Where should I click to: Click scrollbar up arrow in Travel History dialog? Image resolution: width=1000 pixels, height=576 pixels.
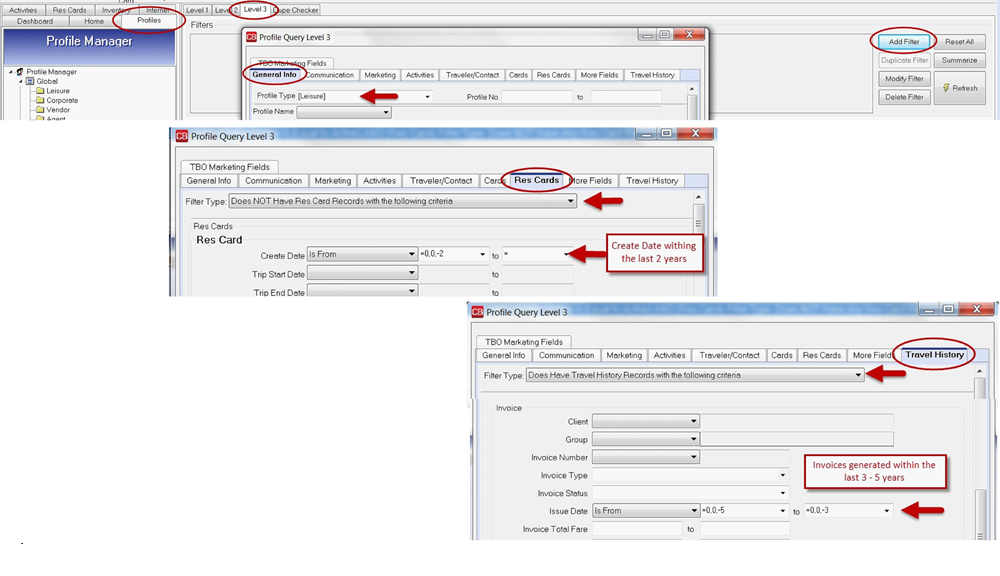[x=980, y=371]
